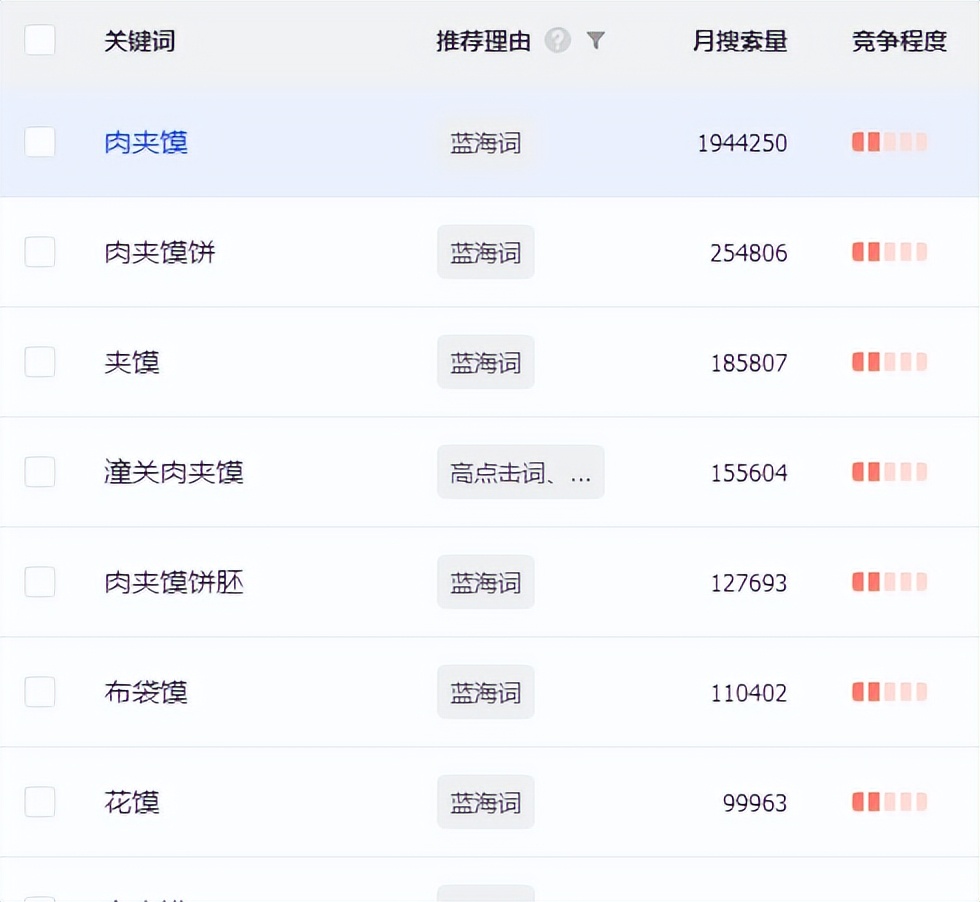
Task: Click the filter funnel icon in 推荐理由 column
Action: coord(596,40)
